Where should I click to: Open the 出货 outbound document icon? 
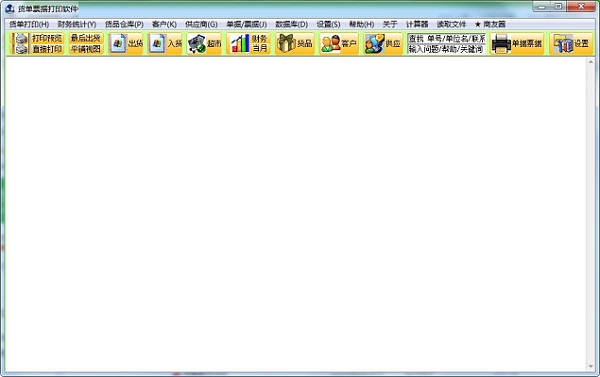[x=126, y=43]
